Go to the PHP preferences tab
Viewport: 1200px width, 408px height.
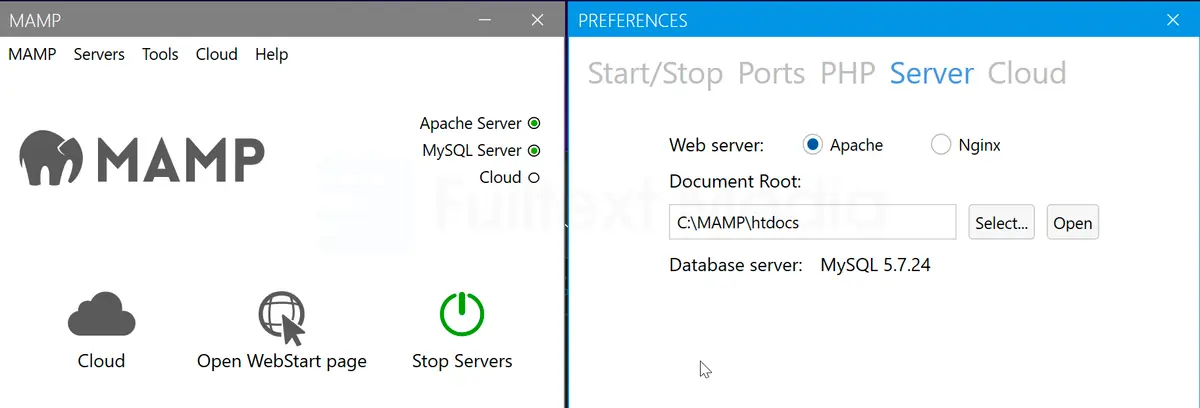point(848,73)
